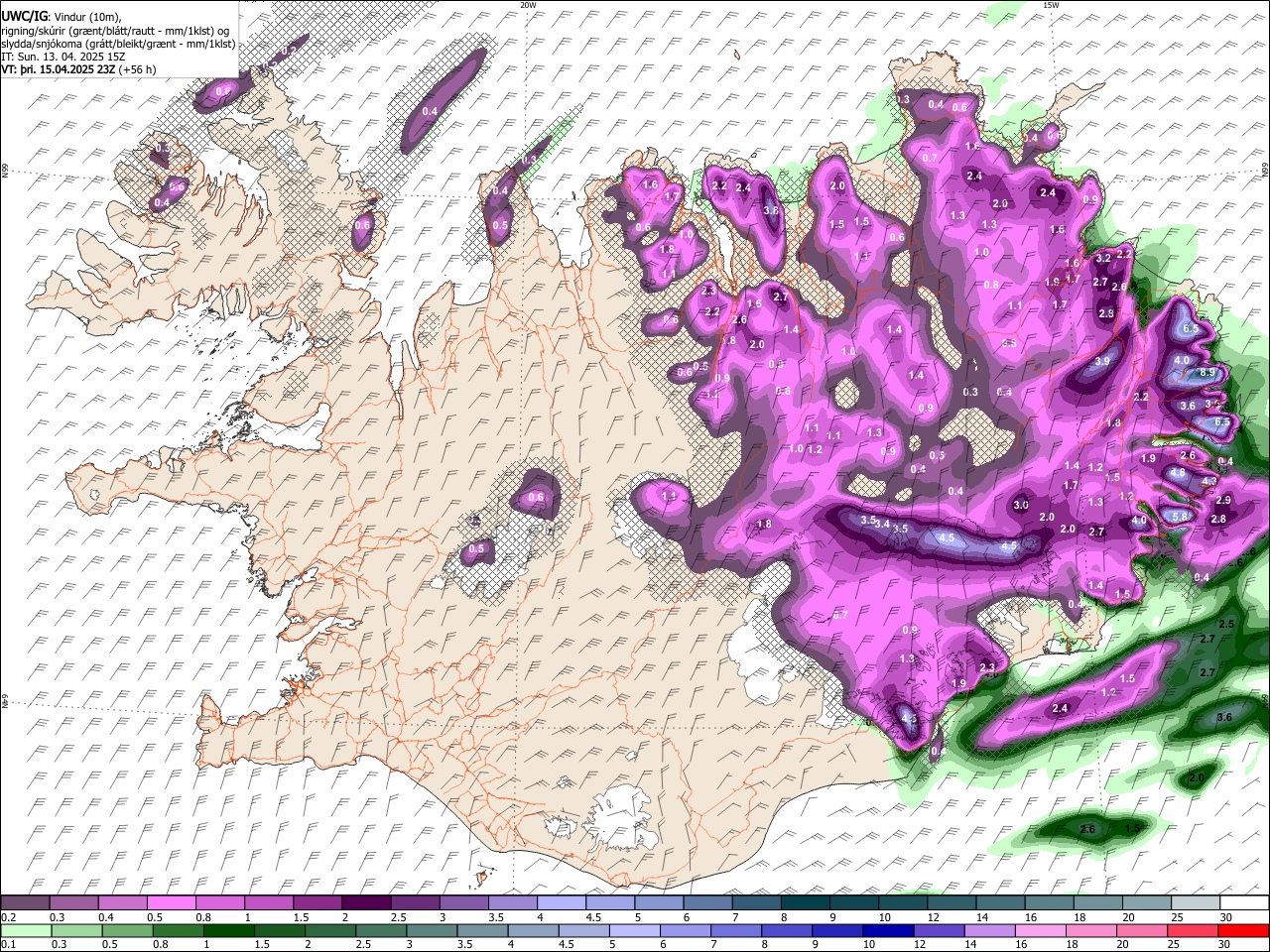This screenshot has height=952, width=1270.
Task: Click the '12' label on the top legend row
Action: click(x=933, y=917)
